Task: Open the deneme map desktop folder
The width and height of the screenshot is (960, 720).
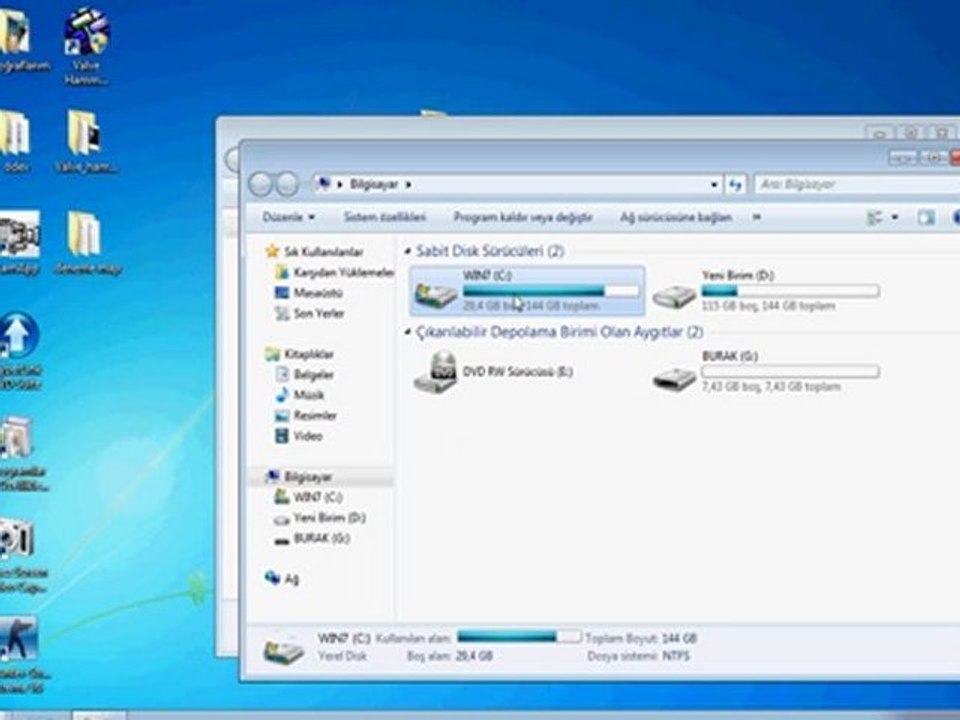Action: (87, 243)
